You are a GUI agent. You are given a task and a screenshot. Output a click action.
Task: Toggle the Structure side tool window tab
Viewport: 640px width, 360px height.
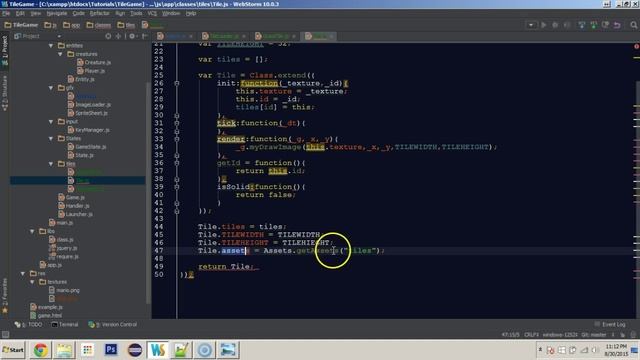click(x=4, y=93)
